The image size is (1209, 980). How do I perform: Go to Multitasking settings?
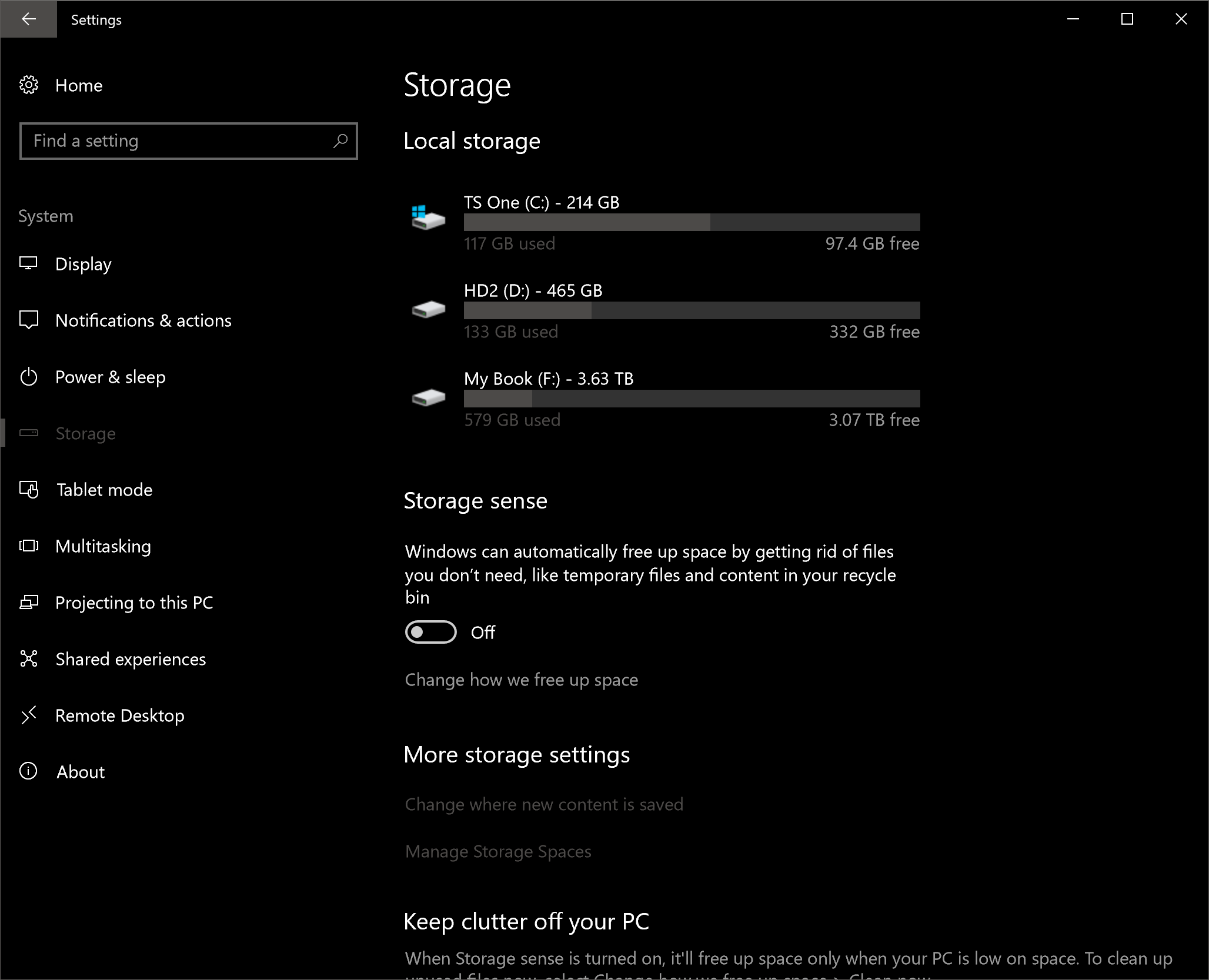pos(103,546)
